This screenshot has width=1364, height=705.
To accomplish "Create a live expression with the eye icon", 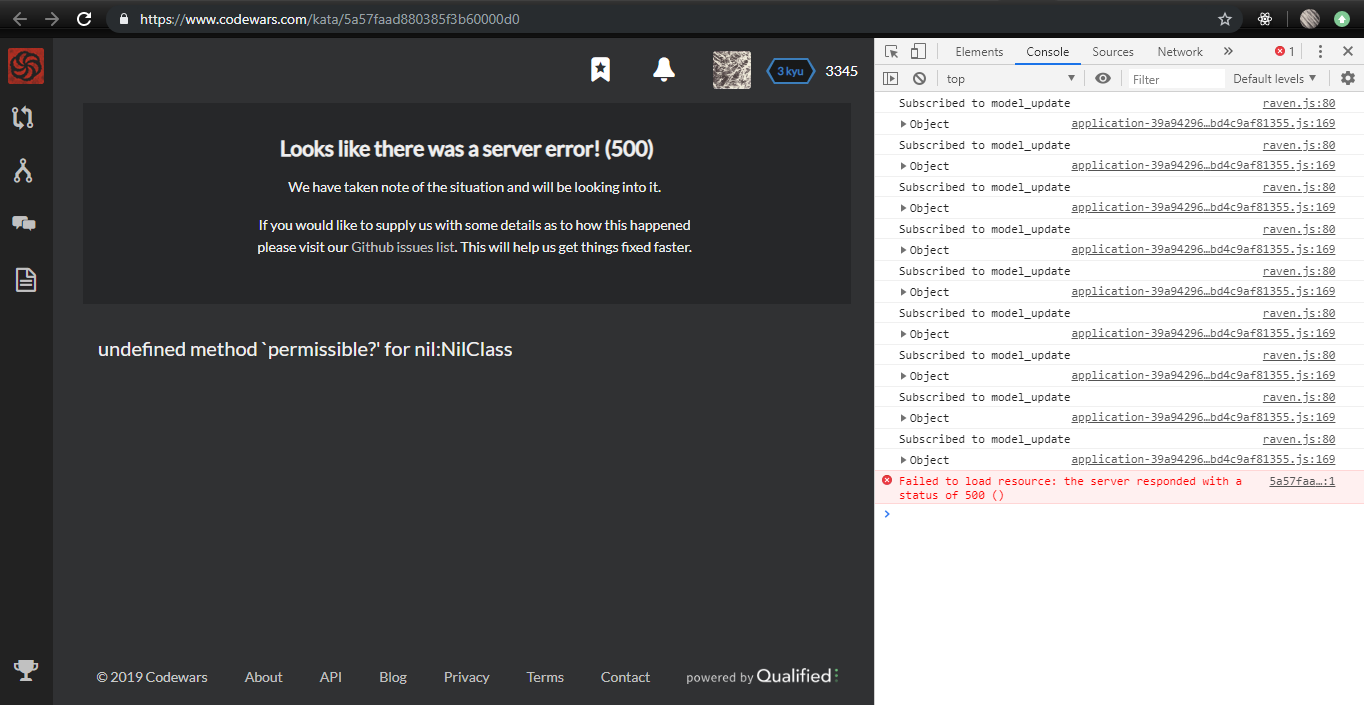I will pos(1103,78).
